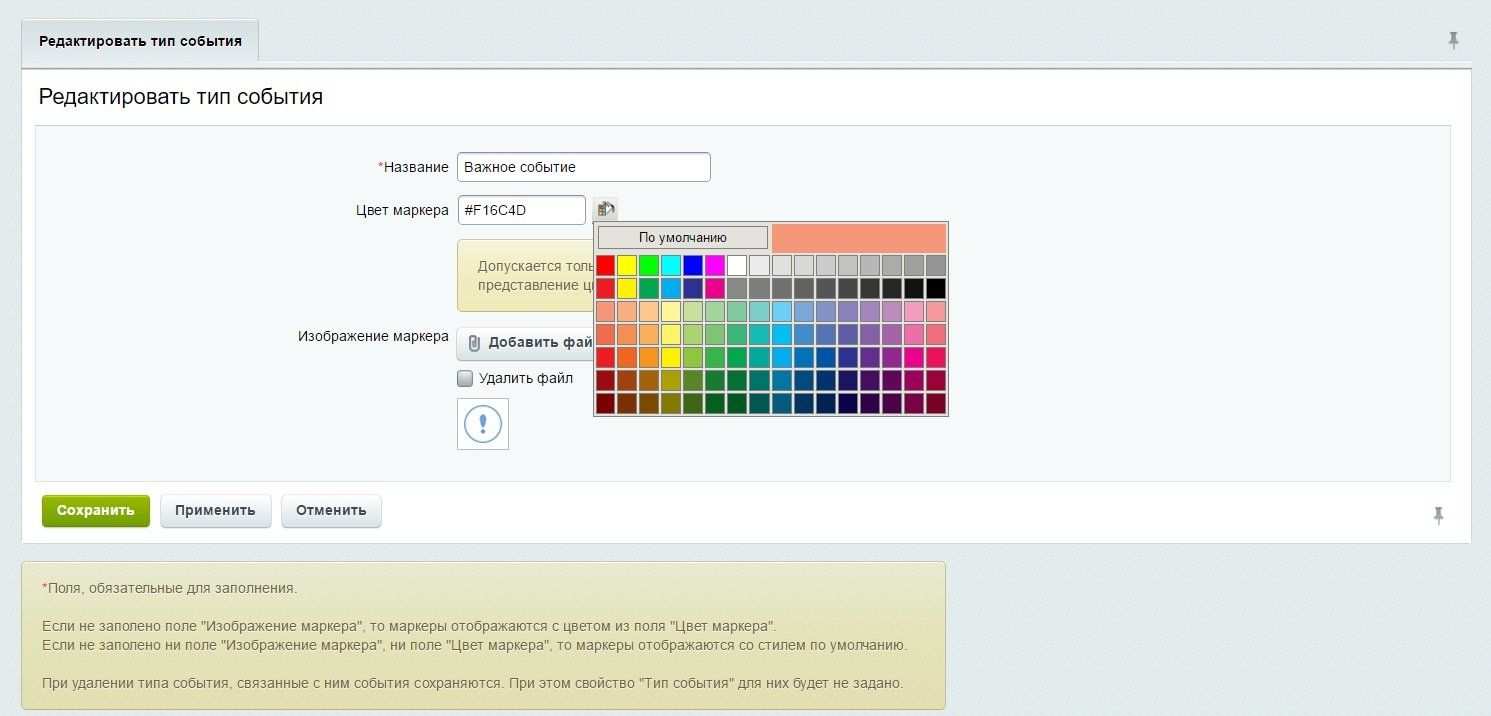This screenshot has width=1491, height=716.
Task: Select the bright magenta swatch in top row
Action: click(x=715, y=265)
